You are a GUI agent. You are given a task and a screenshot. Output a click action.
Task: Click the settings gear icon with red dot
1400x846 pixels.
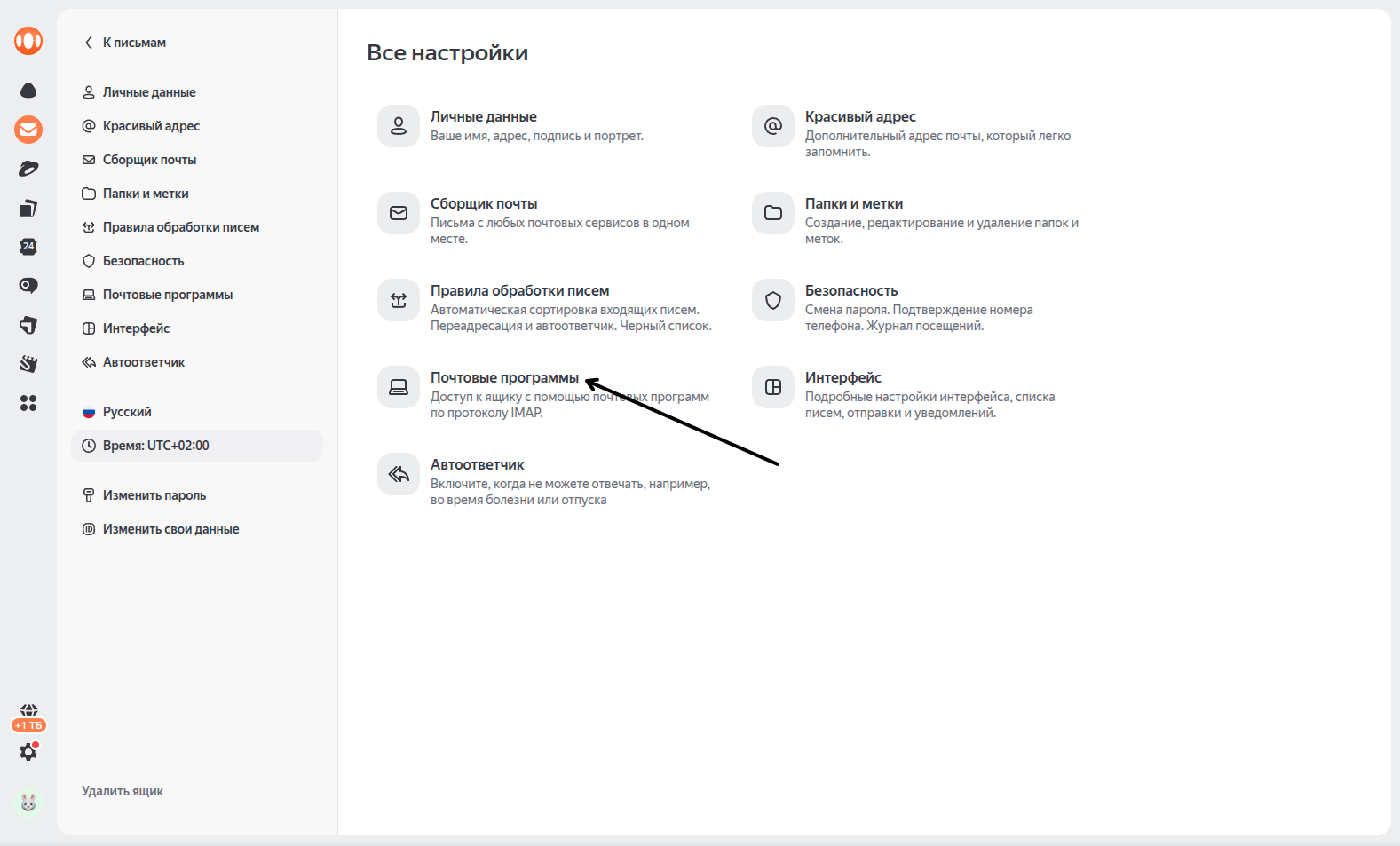pyautogui.click(x=28, y=752)
